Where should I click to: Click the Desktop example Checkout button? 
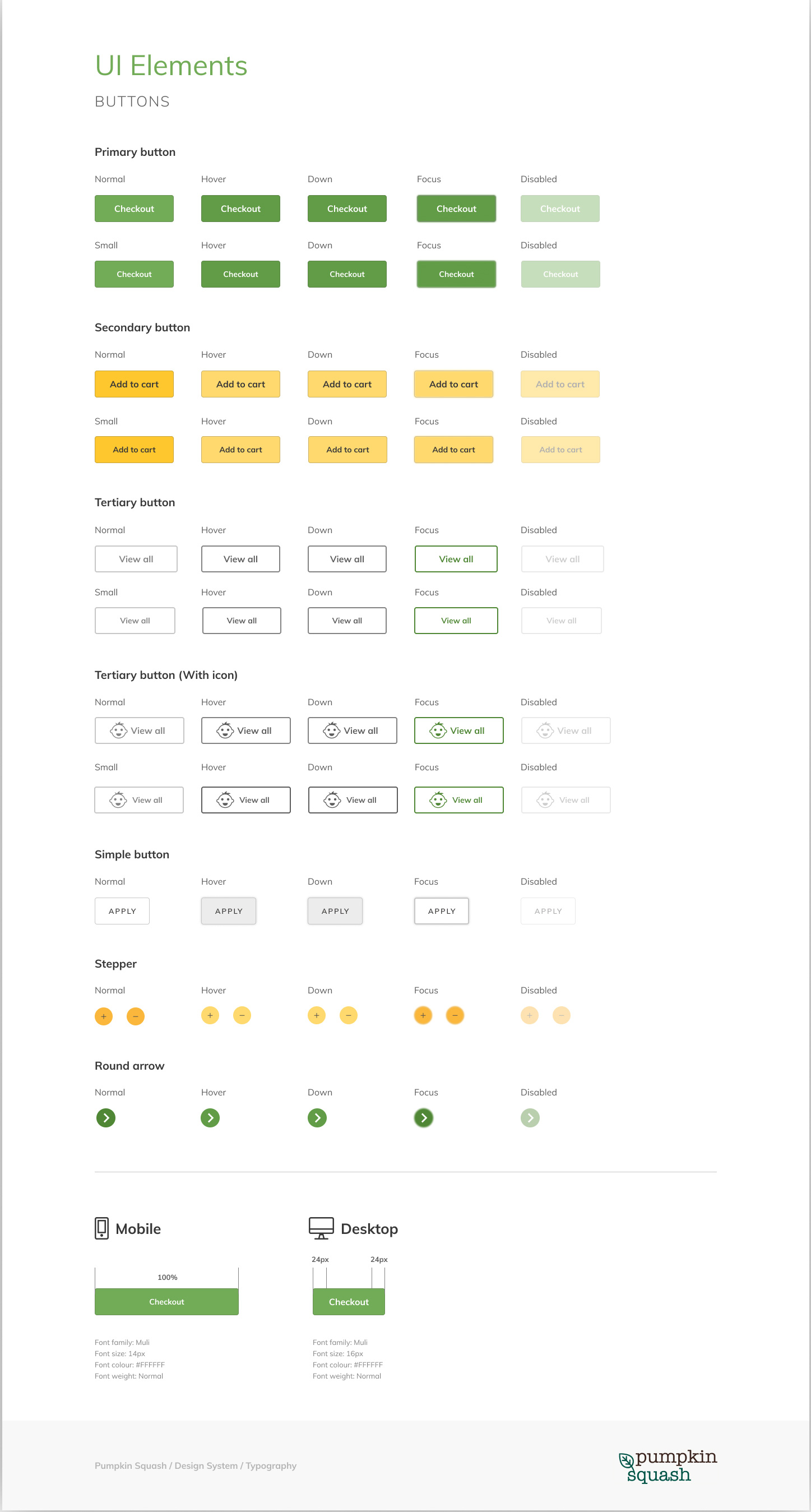coord(349,1301)
